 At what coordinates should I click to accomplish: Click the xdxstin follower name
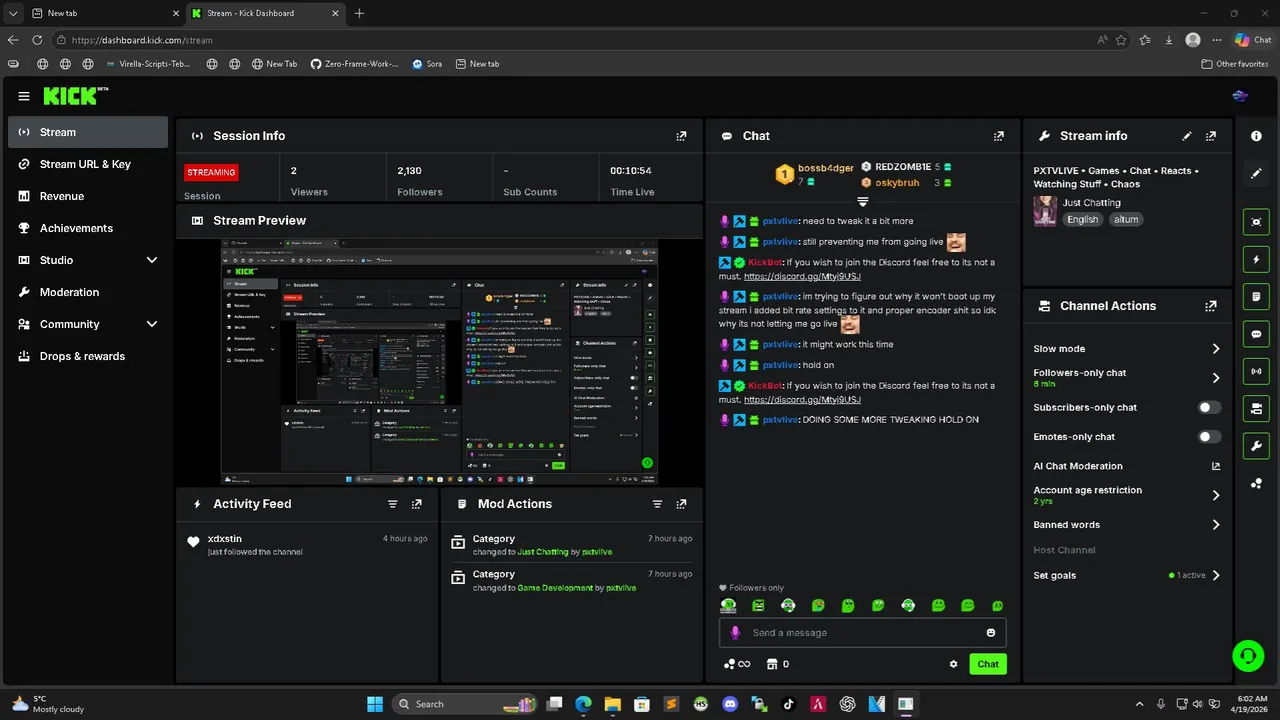pyautogui.click(x=225, y=539)
